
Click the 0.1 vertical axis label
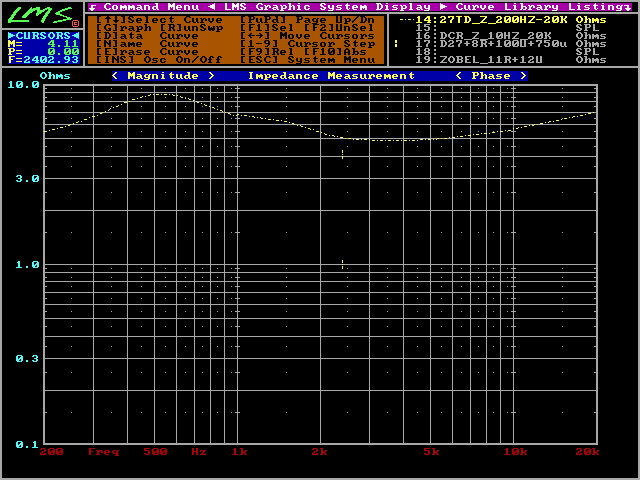point(27,444)
